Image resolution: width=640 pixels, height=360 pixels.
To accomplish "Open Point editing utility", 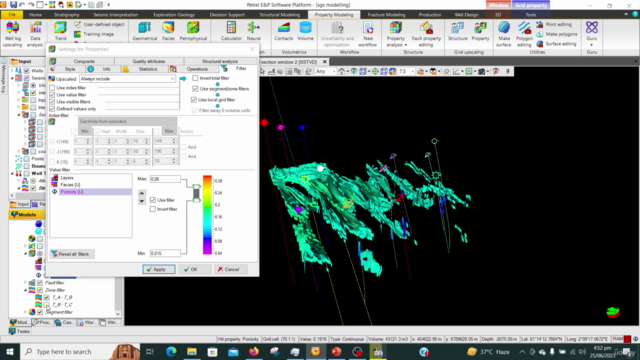I will click(554, 24).
